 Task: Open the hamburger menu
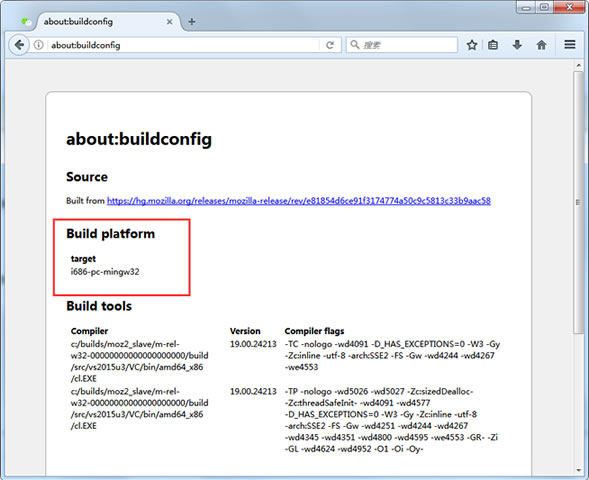click(x=570, y=45)
